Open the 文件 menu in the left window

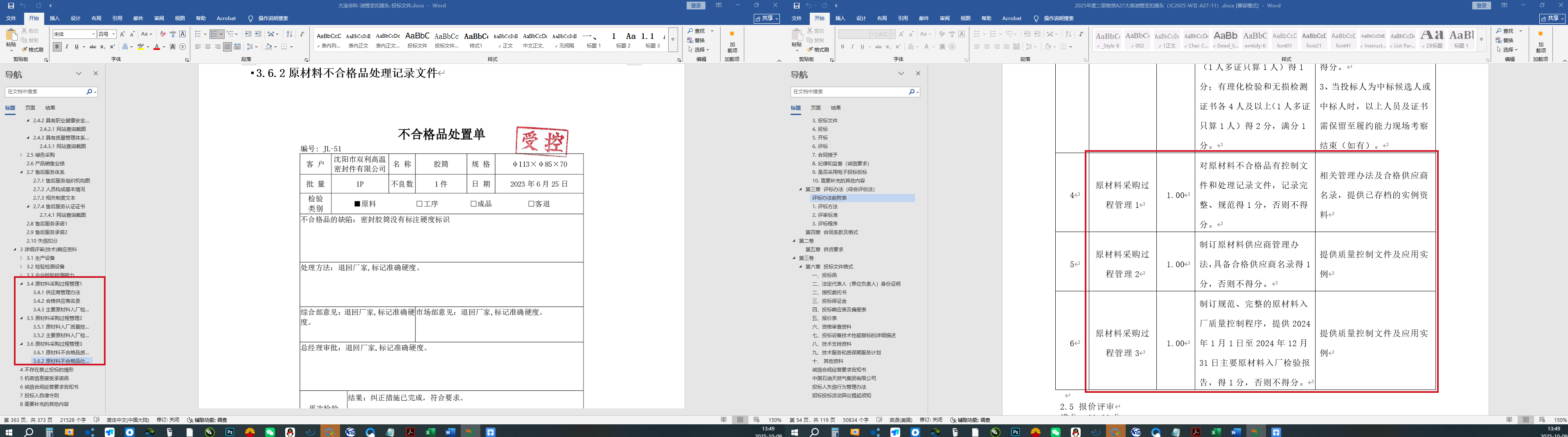(11, 19)
